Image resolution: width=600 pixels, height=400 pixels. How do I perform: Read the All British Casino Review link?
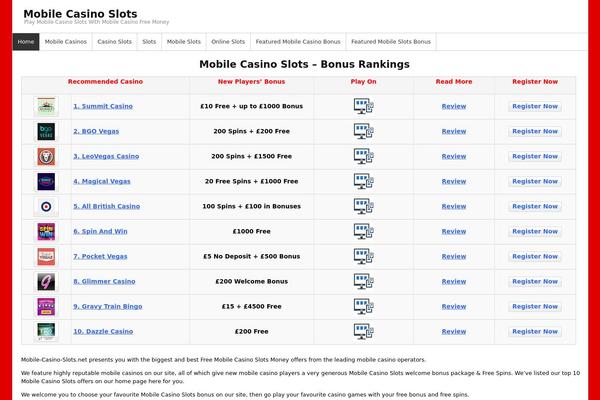pyautogui.click(x=454, y=206)
